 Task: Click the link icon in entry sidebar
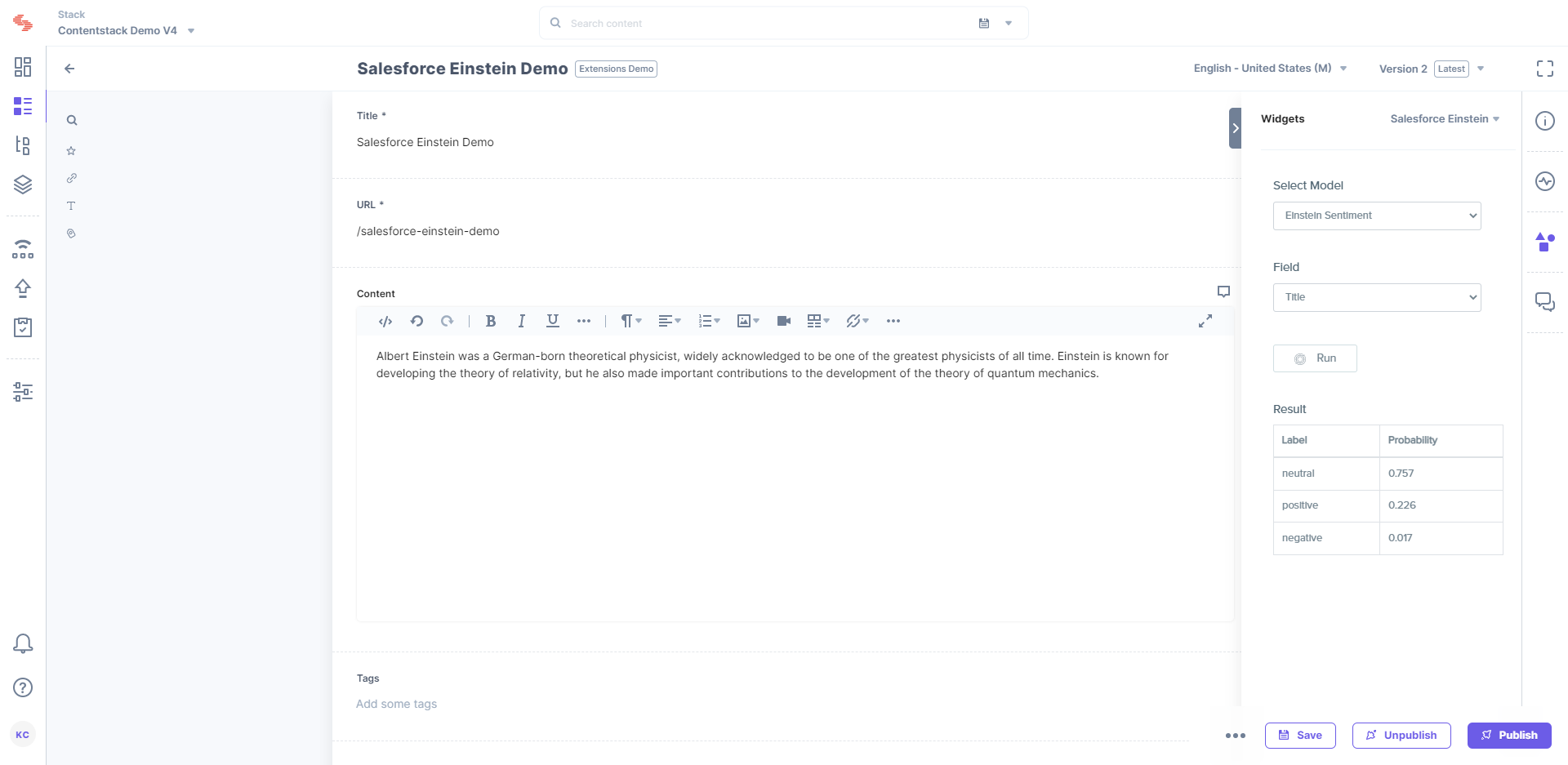click(x=71, y=178)
